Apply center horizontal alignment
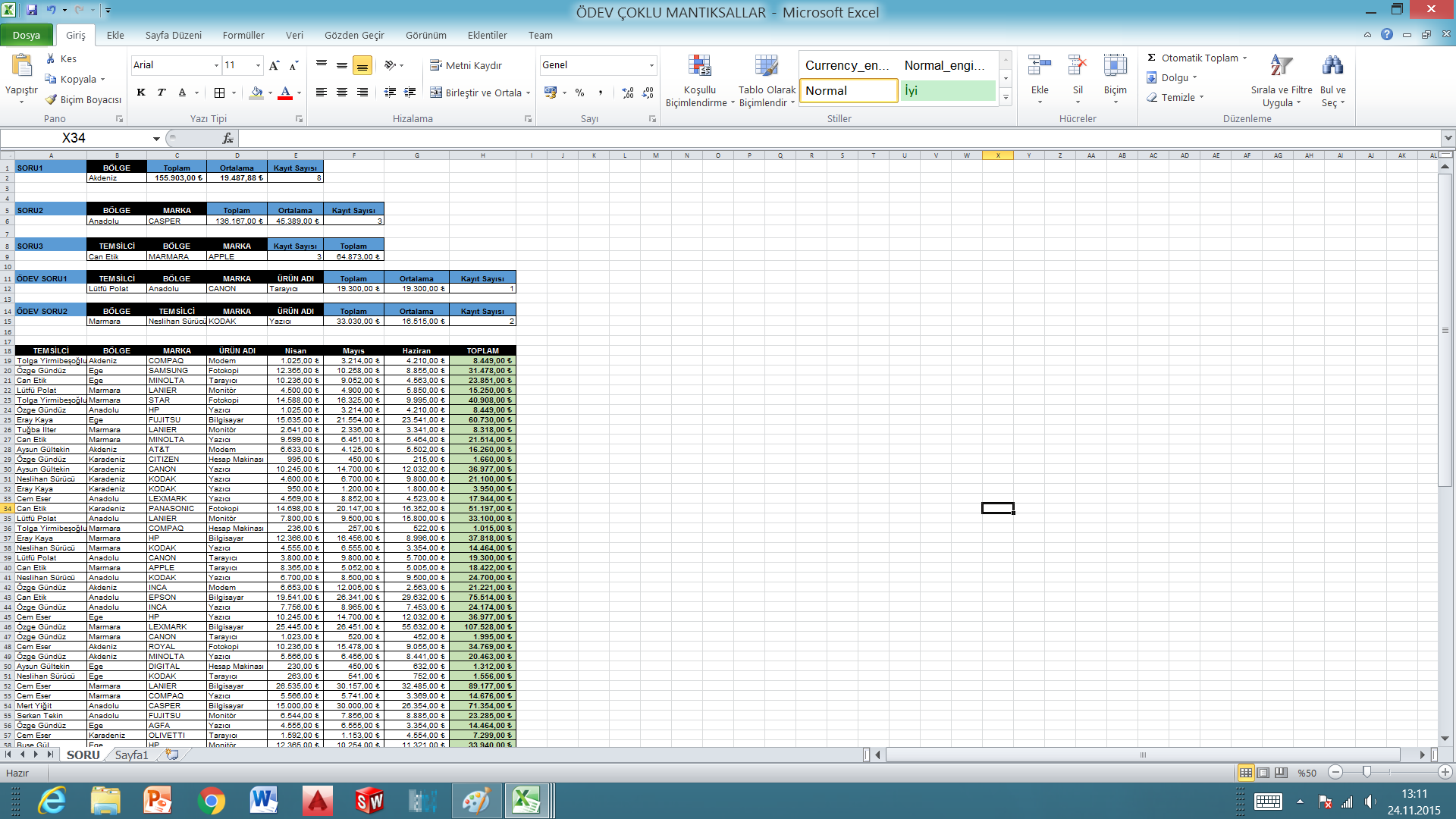 coord(342,93)
